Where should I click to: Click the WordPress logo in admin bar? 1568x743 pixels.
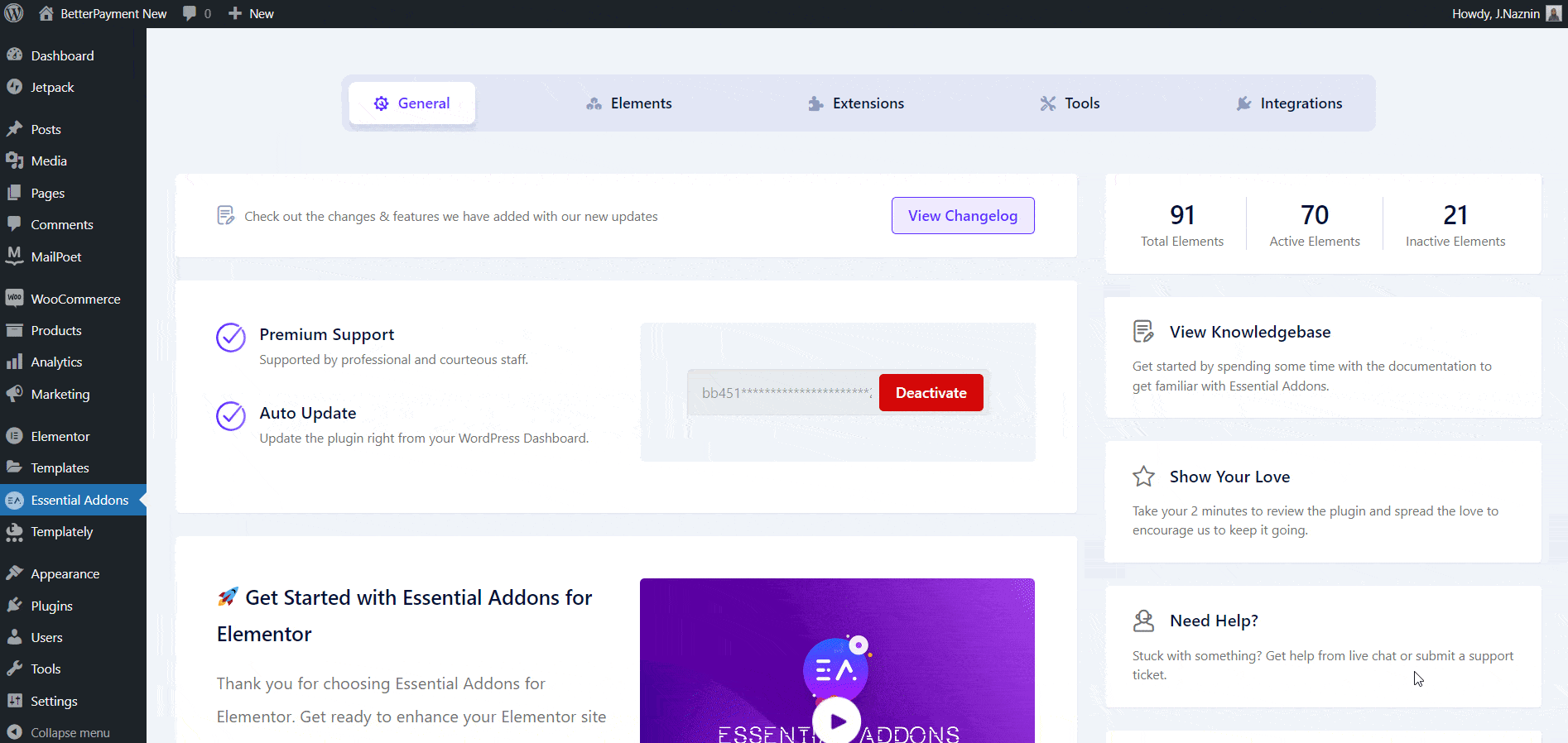pyautogui.click(x=14, y=13)
